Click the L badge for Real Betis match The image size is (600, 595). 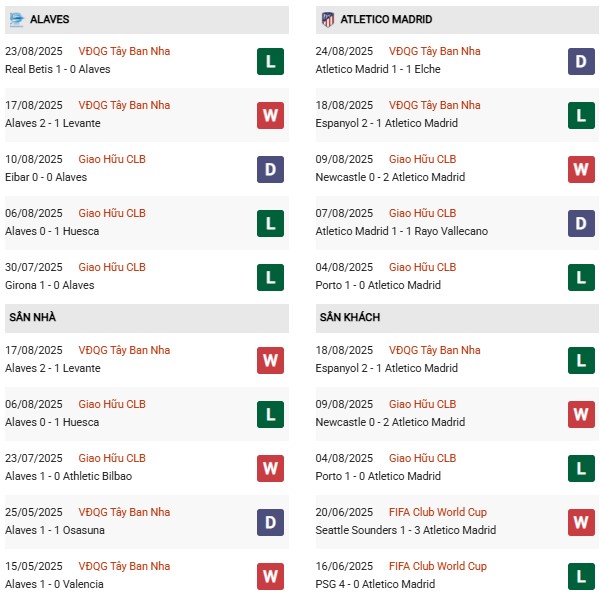270,61
